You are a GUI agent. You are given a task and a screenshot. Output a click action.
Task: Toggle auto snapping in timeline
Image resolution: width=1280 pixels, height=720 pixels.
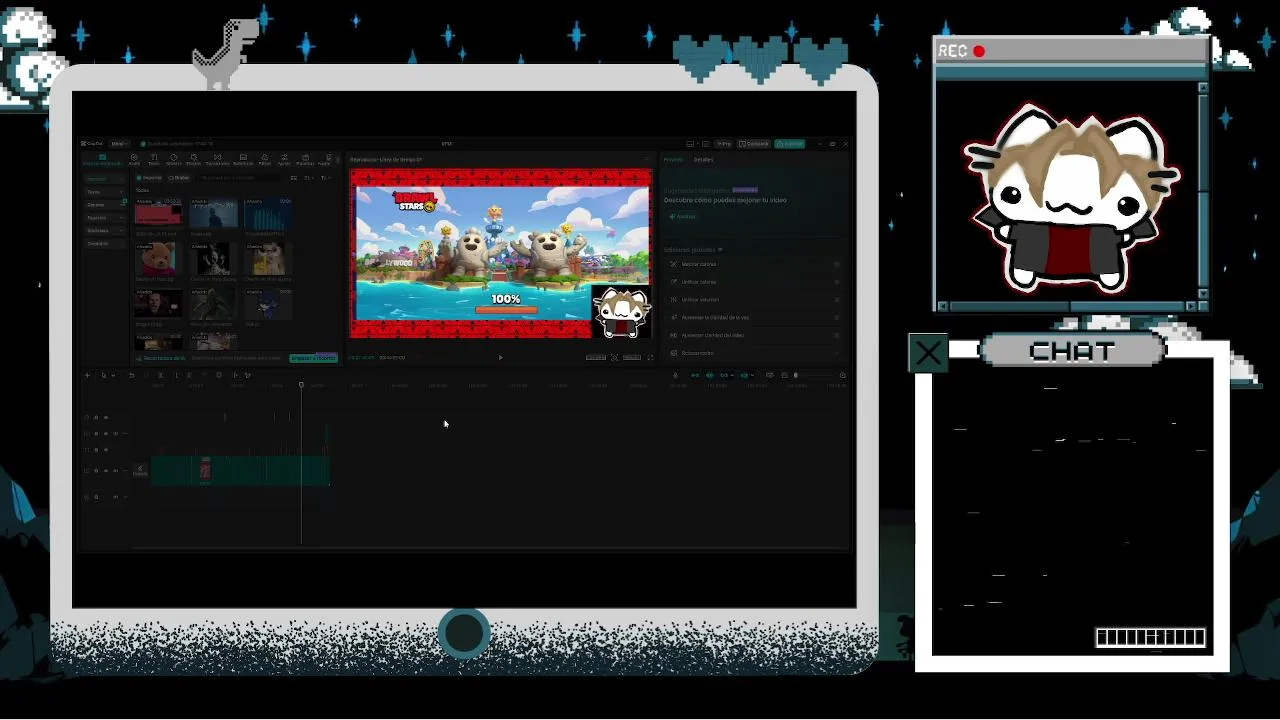[x=710, y=375]
